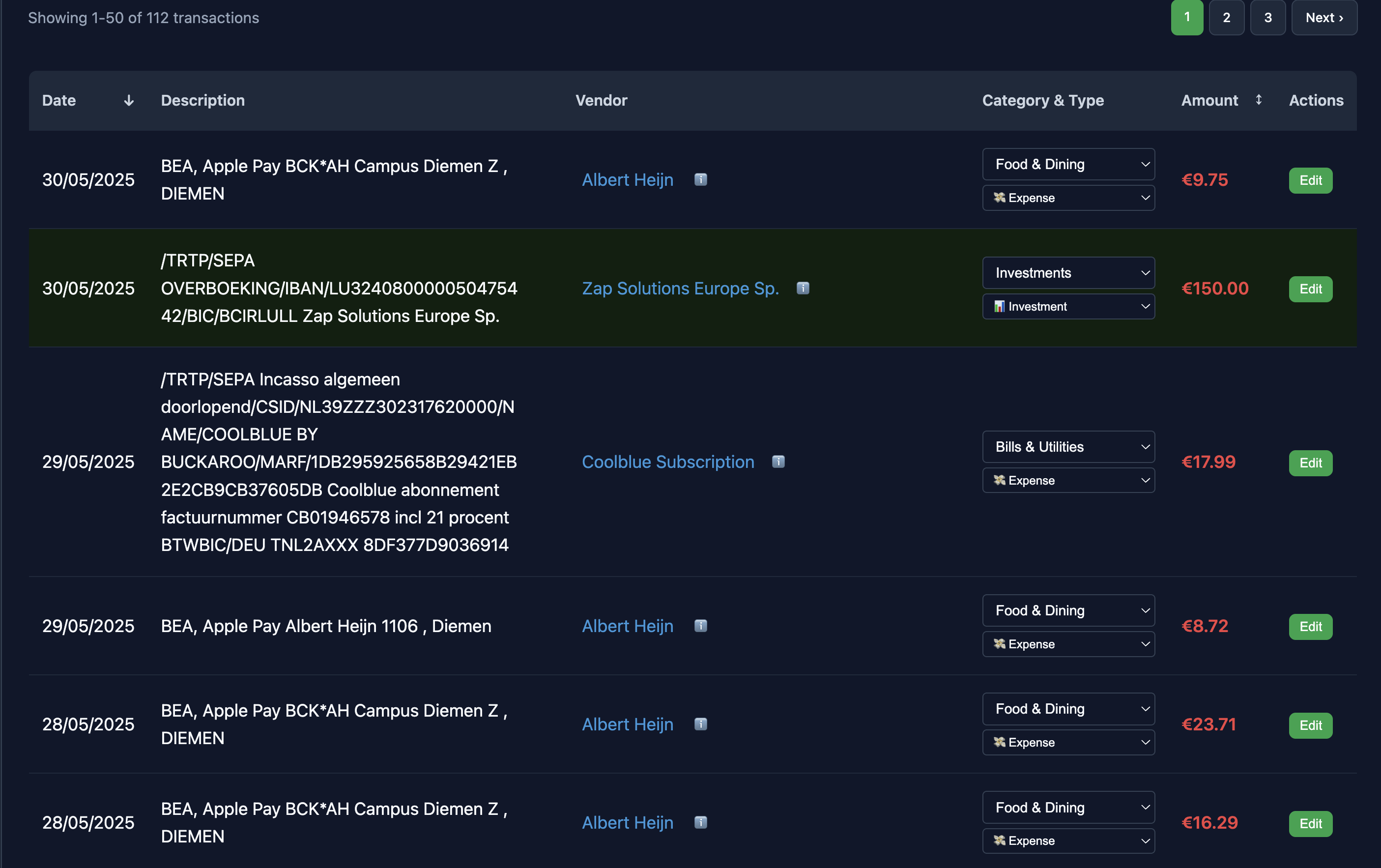Click the 29/05/2025 date in the Coolblue row
This screenshot has width=1381, height=868.
88,462
